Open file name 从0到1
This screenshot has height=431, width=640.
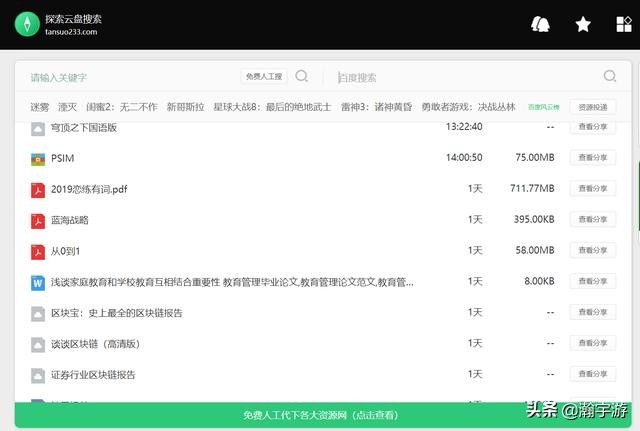(65, 251)
